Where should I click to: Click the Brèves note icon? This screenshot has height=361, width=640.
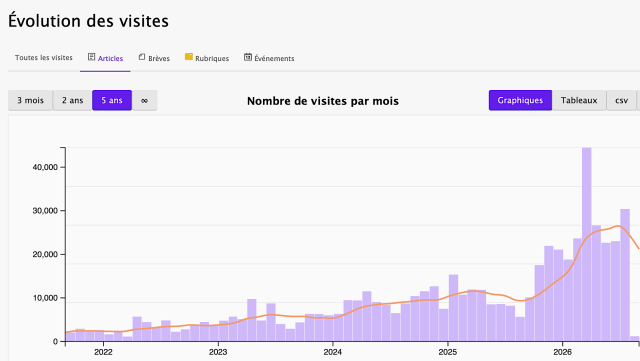tap(142, 57)
